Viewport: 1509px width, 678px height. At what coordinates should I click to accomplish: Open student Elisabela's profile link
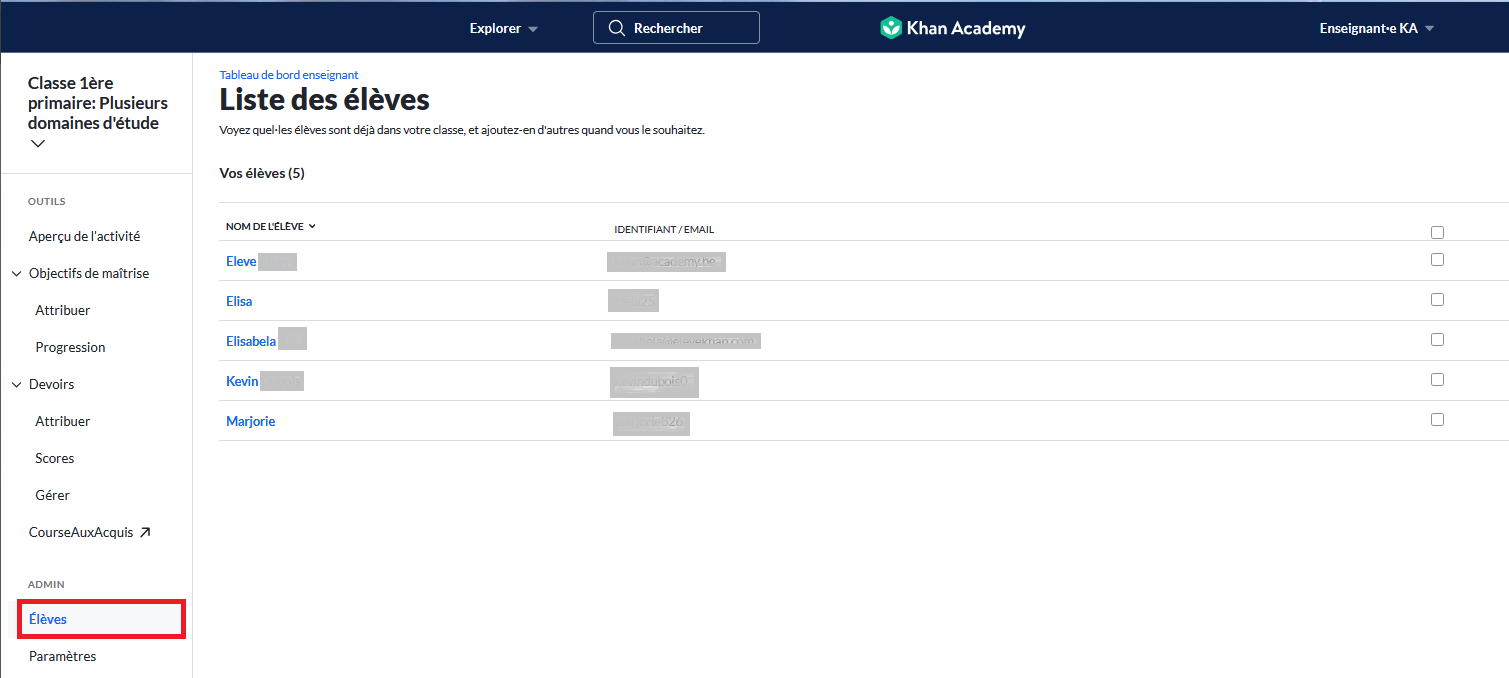[251, 341]
